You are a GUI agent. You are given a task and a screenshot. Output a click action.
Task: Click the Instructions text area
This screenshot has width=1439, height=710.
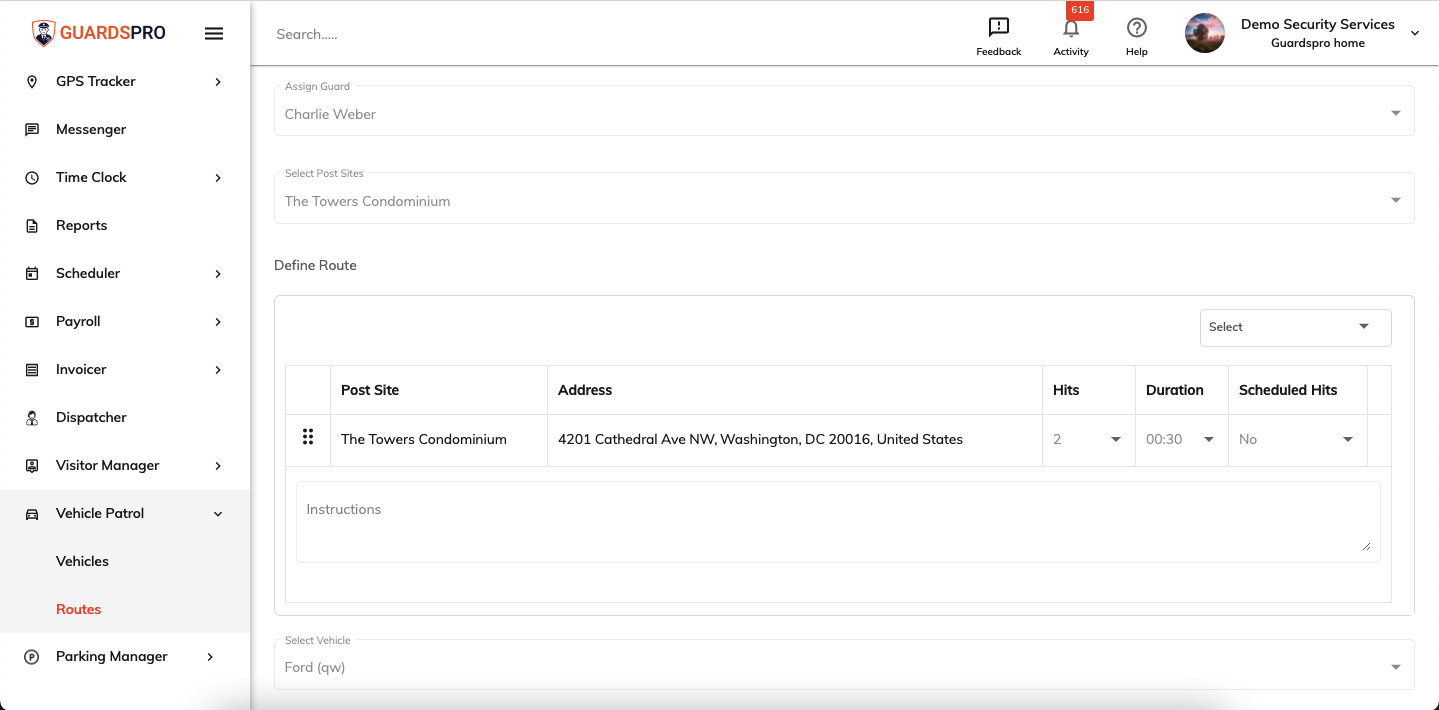point(838,522)
